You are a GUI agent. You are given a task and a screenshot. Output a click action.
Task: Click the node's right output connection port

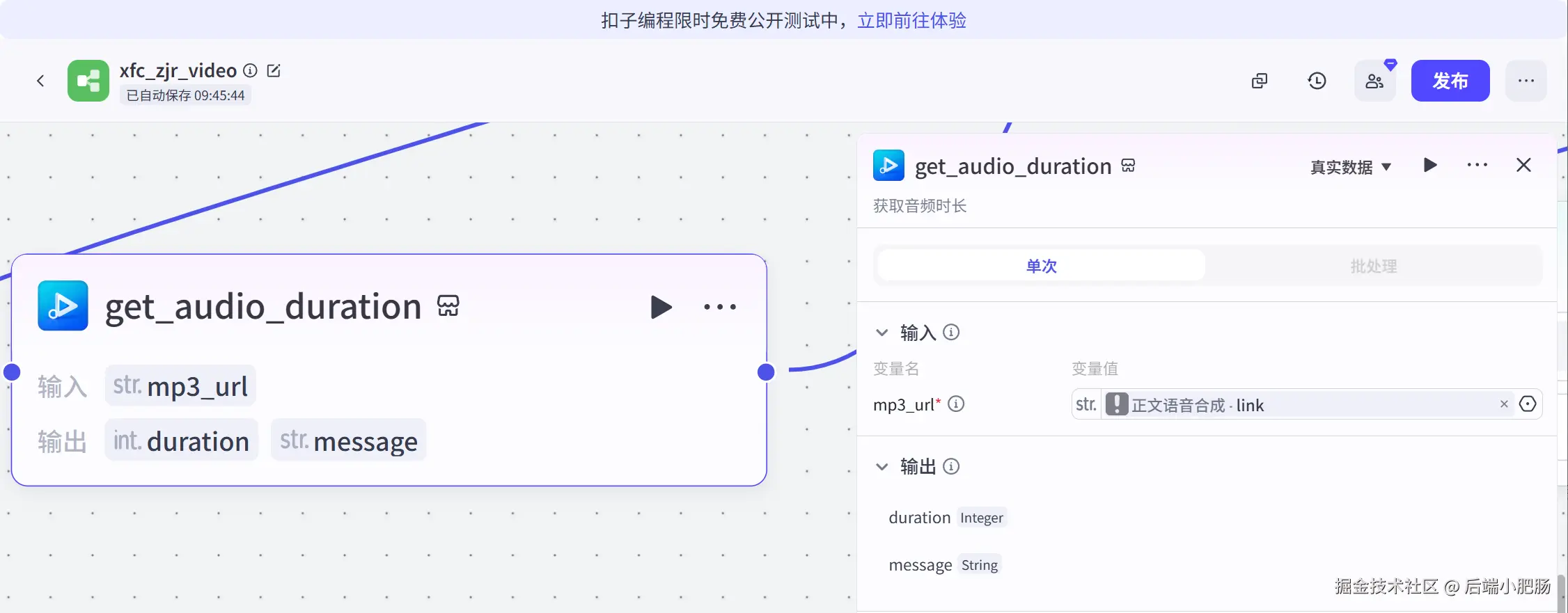[x=766, y=372]
